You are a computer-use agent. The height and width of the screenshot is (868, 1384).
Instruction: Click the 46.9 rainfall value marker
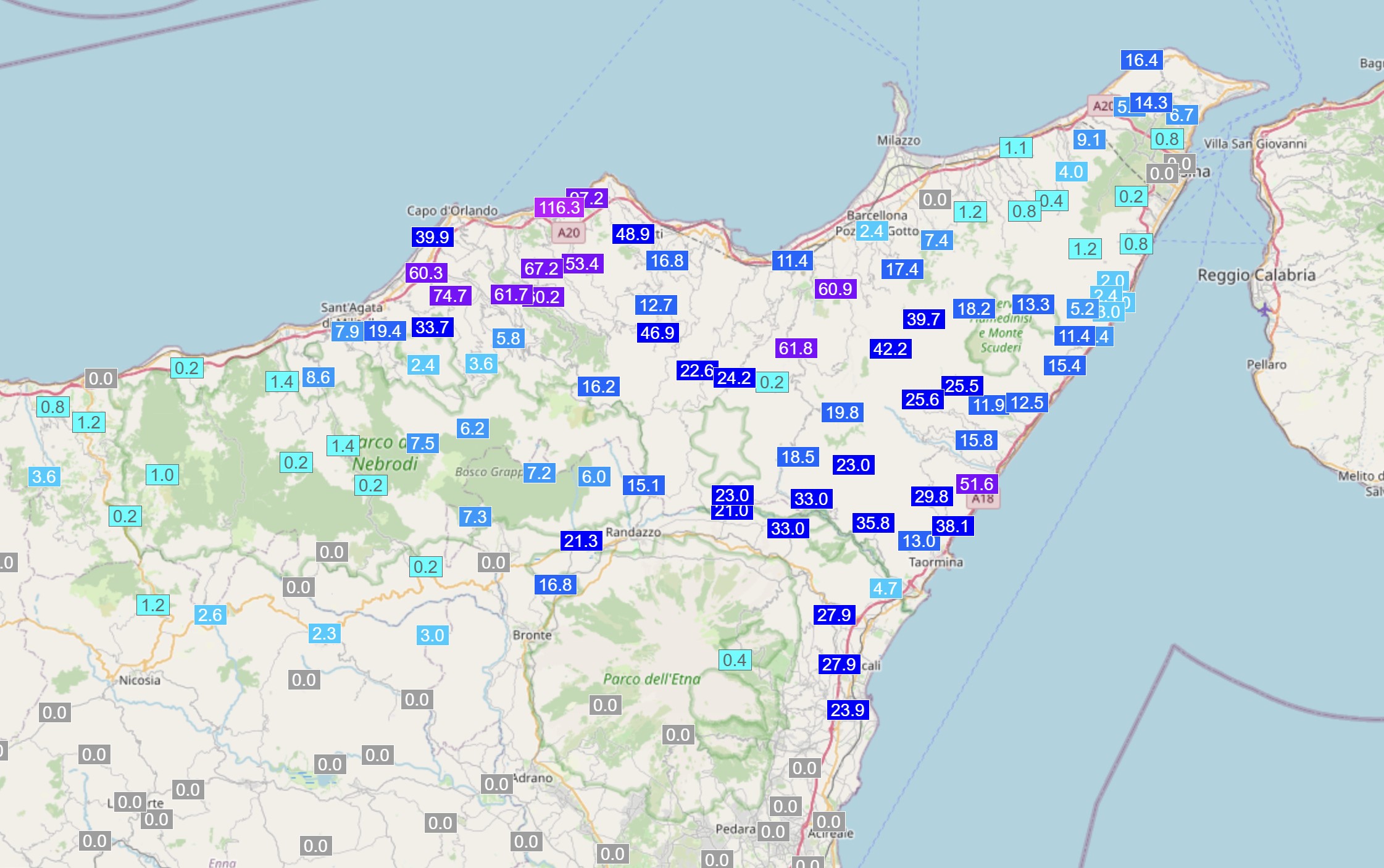[x=657, y=333]
